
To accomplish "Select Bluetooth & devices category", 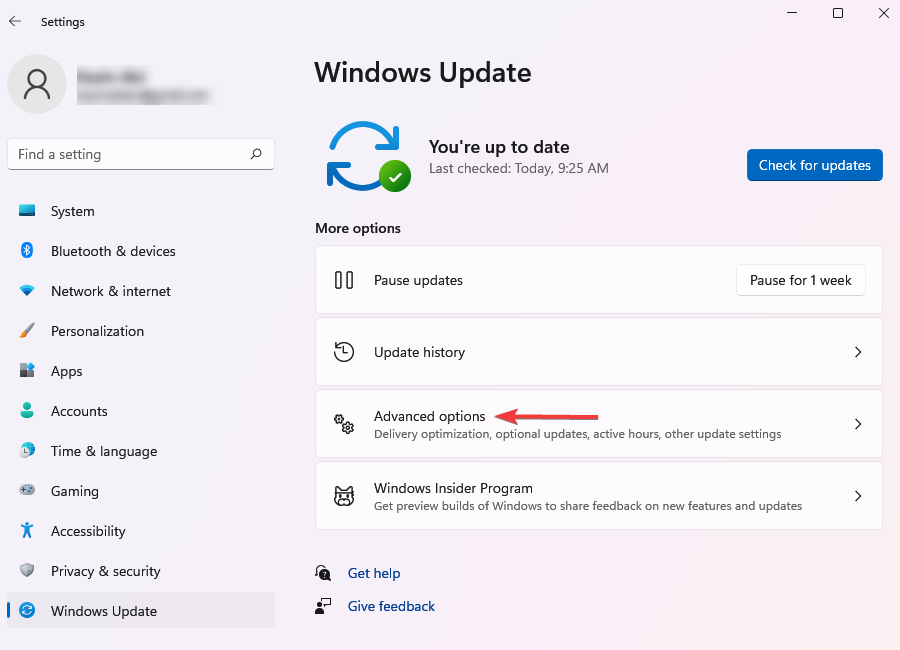I will click(x=141, y=251).
